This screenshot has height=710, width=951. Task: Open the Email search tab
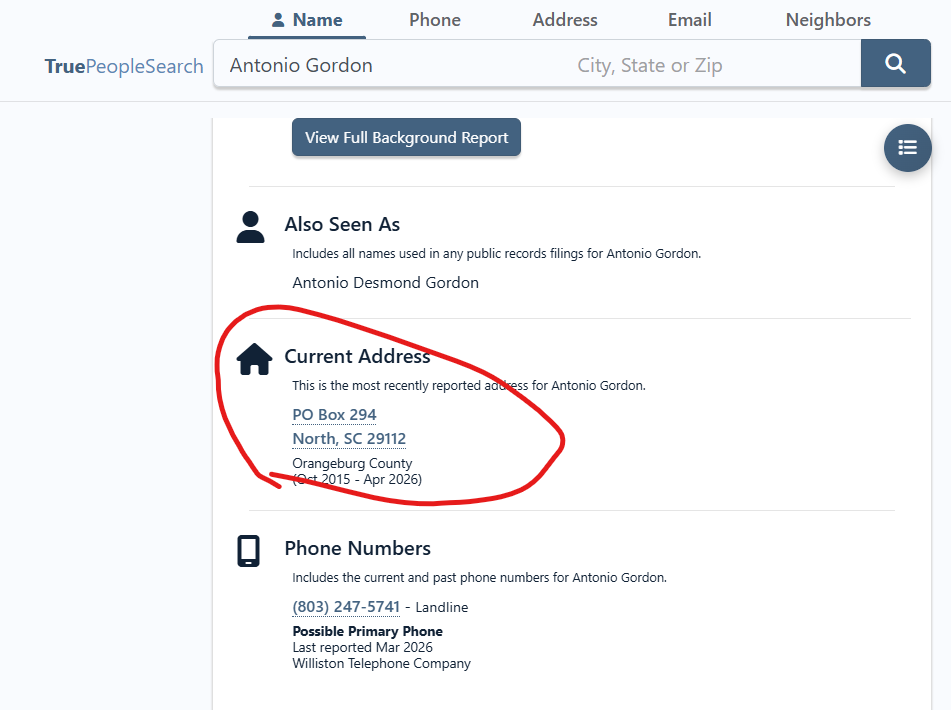pos(690,20)
